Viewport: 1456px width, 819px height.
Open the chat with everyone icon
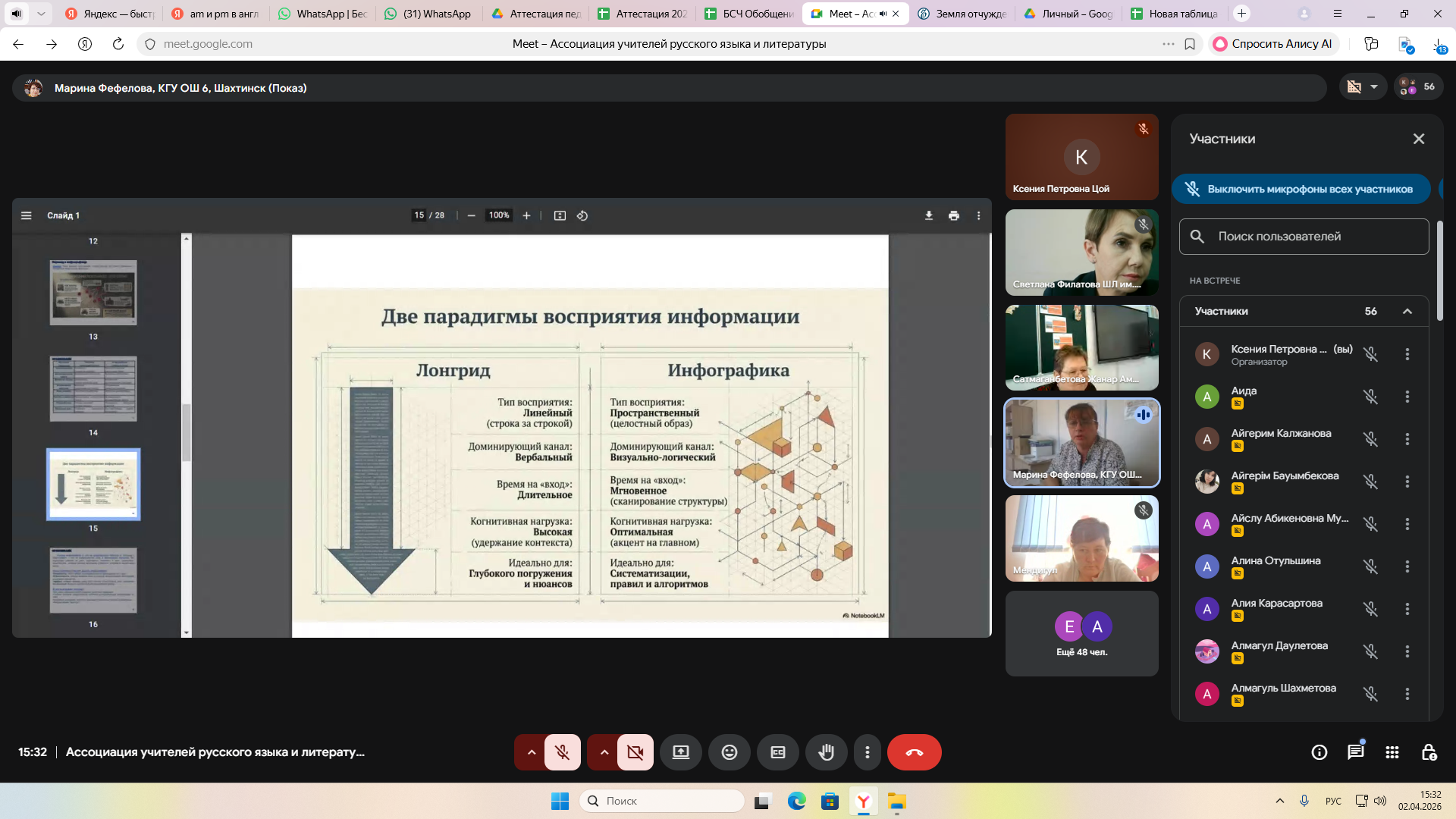[x=1355, y=752]
